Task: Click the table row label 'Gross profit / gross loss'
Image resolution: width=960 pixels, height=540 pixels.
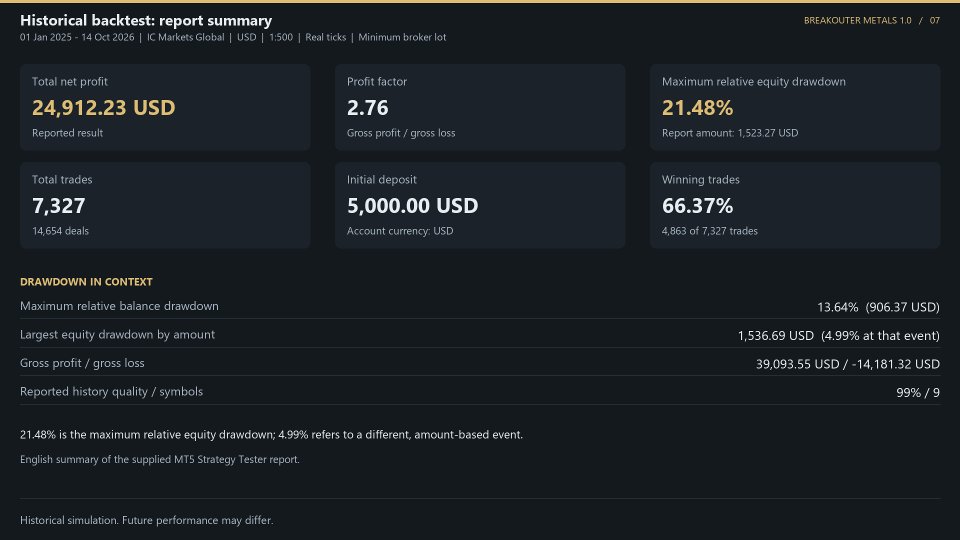Action: [x=82, y=363]
